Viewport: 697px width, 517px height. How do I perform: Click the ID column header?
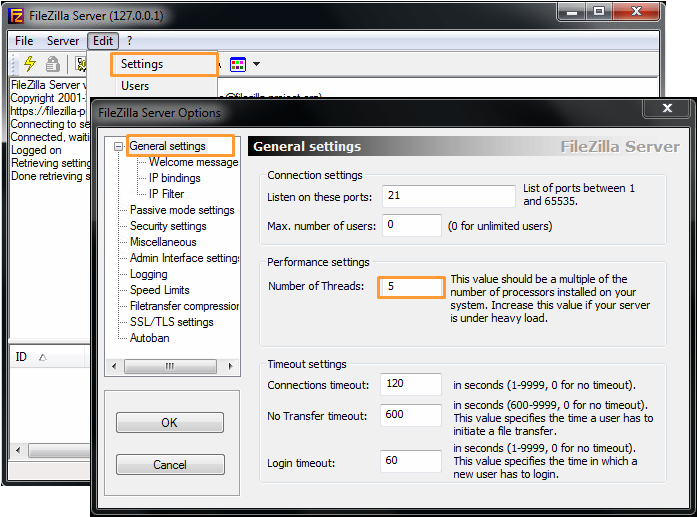[47, 357]
